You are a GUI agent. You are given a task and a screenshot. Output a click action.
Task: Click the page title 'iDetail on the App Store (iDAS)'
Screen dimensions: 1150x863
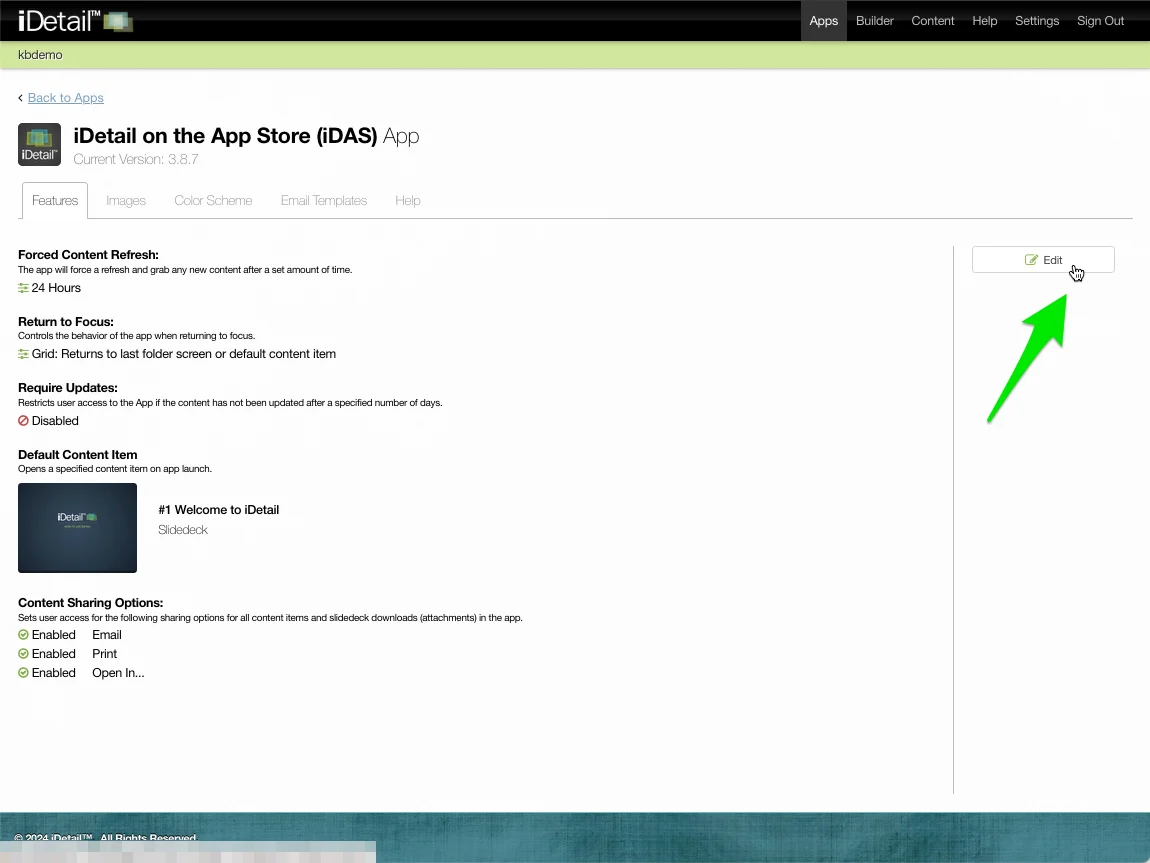tap(225, 136)
